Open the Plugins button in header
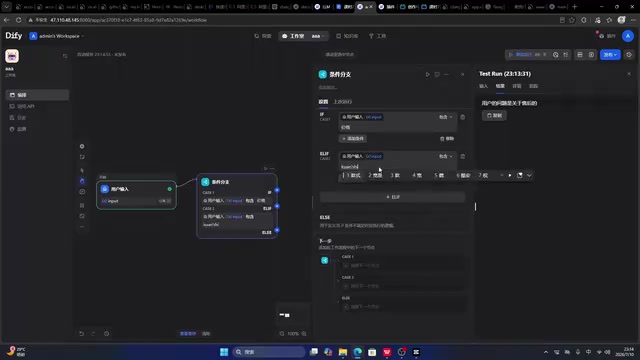The width and height of the screenshot is (640, 360). (607, 36)
